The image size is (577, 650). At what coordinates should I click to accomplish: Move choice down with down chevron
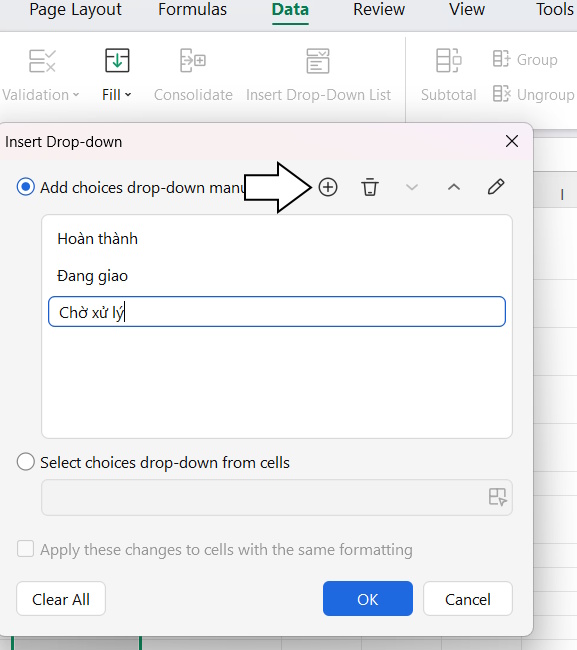[412, 187]
